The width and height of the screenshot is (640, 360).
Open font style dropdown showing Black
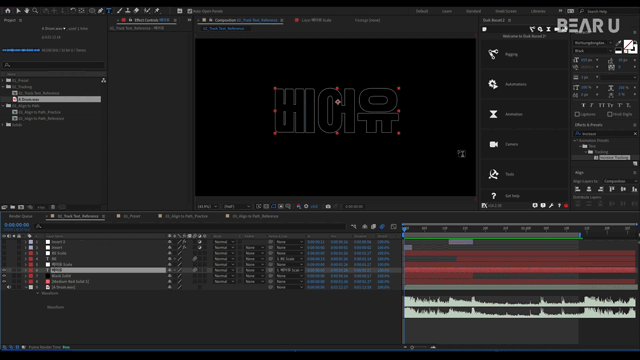pos(593,51)
